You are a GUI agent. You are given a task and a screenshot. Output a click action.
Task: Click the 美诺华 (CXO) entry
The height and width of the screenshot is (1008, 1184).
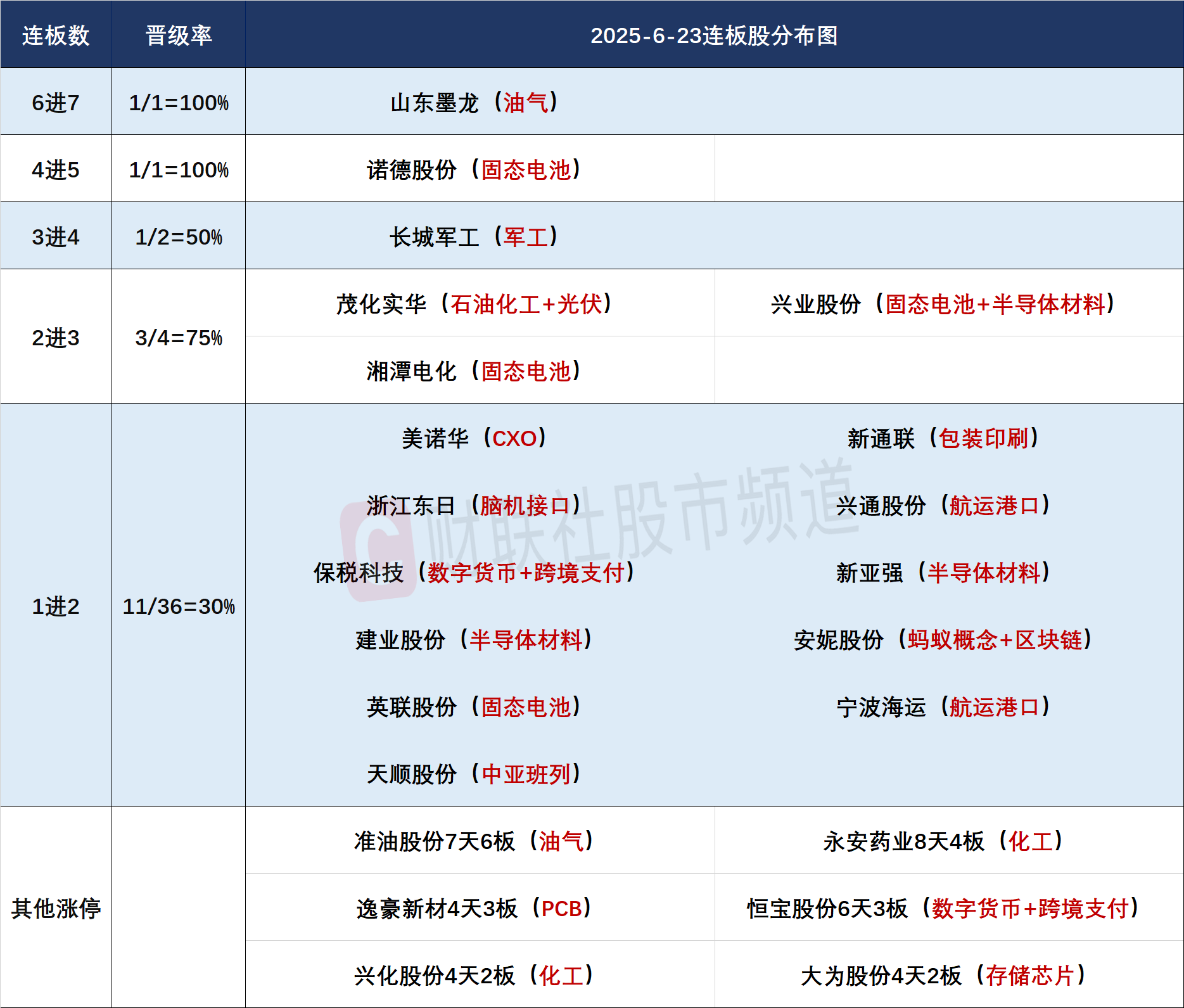click(x=474, y=438)
